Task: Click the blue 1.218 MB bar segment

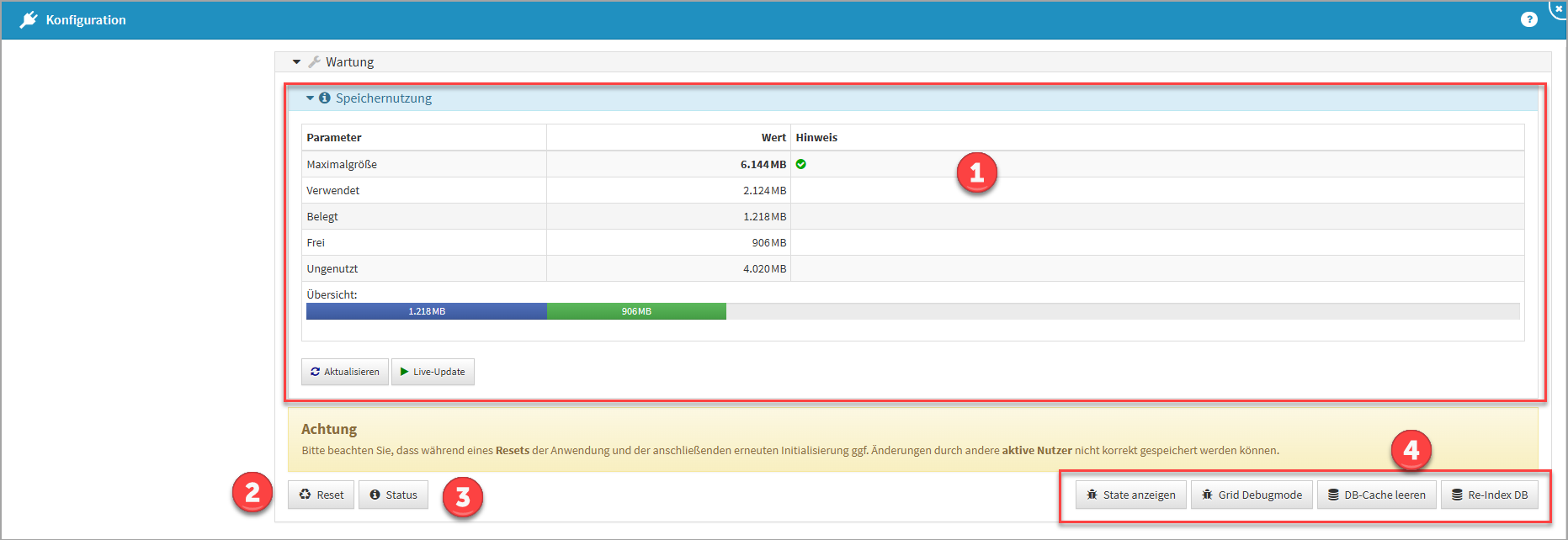Action: [x=426, y=311]
